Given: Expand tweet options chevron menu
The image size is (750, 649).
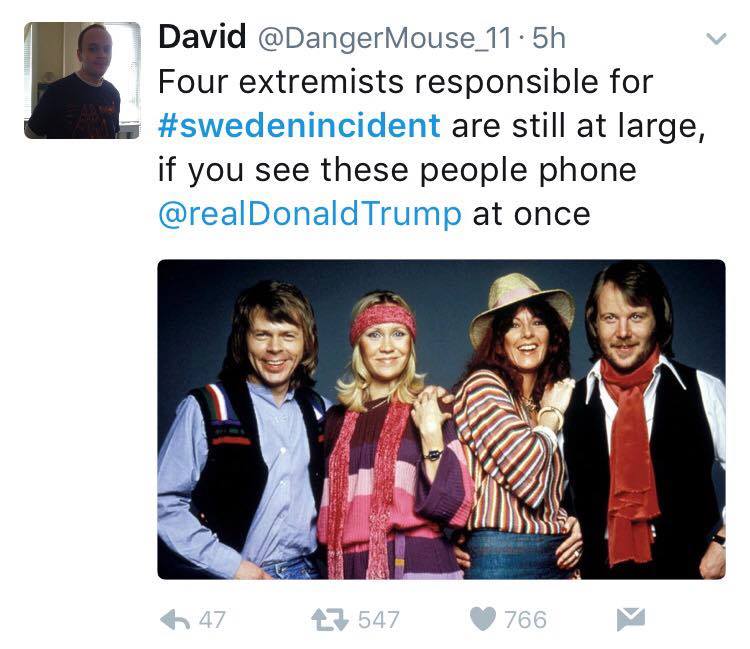Looking at the screenshot, I should [x=716, y=38].
